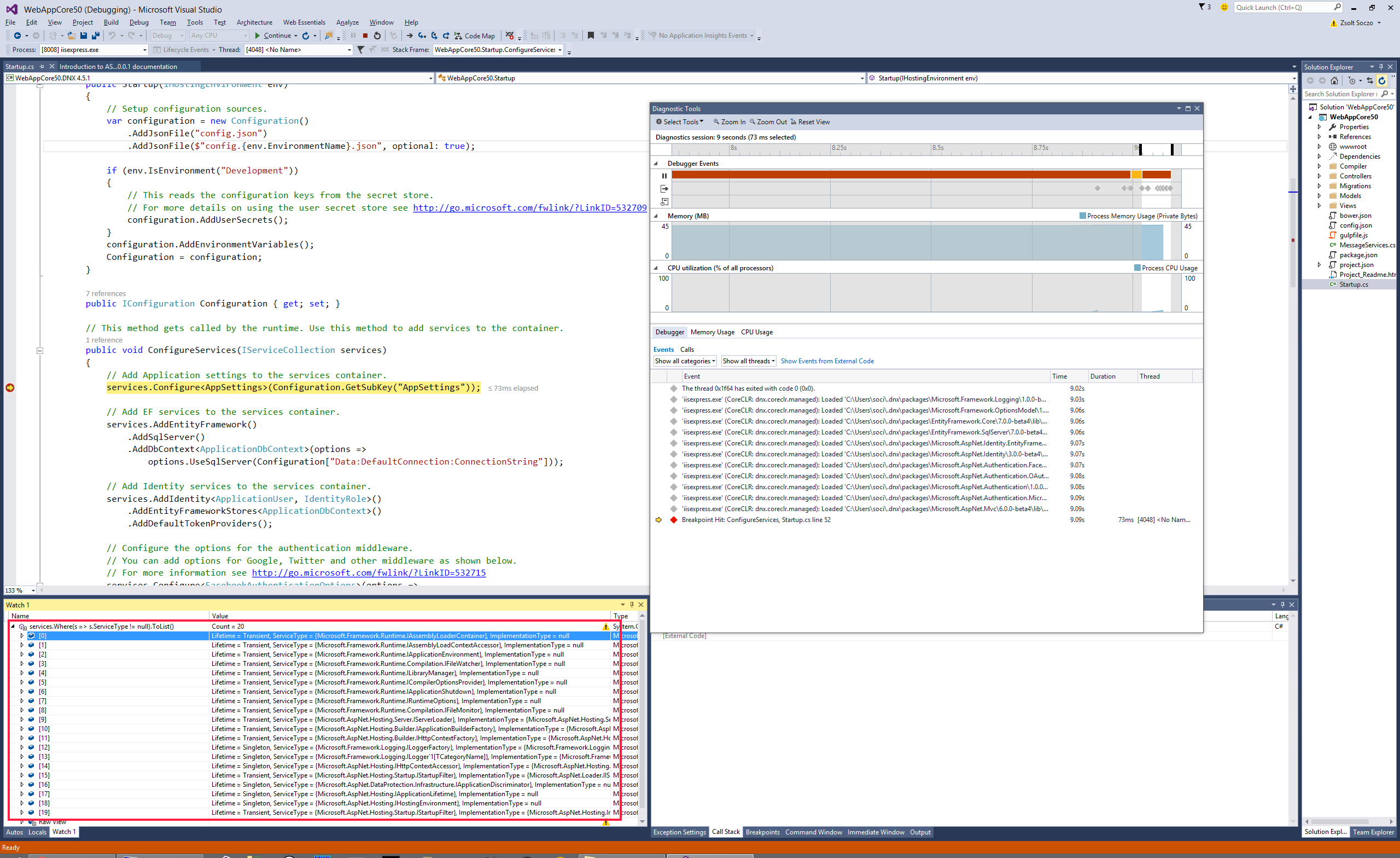Click Zoom In in Diagnostic Tools

tap(730, 122)
